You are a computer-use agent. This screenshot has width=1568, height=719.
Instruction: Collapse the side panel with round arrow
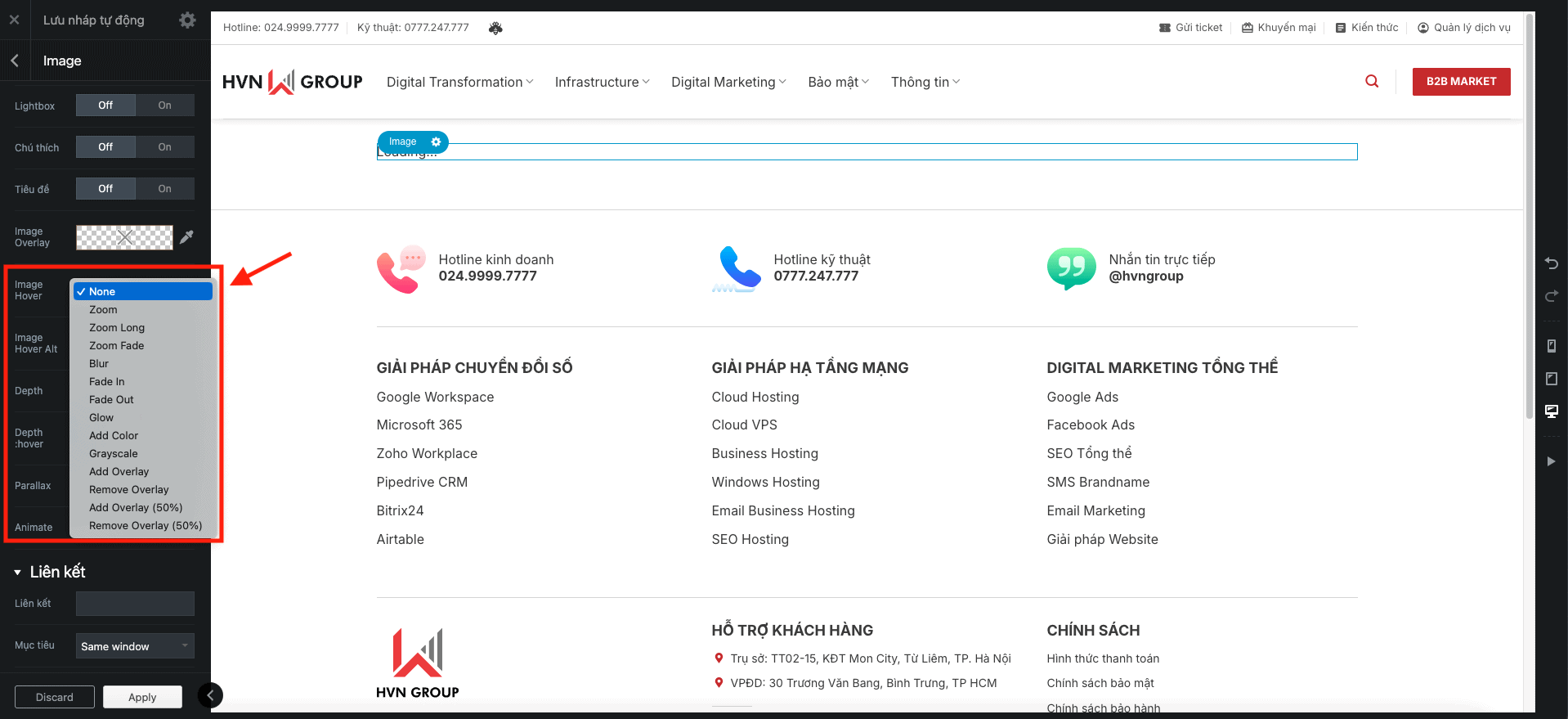(210, 695)
